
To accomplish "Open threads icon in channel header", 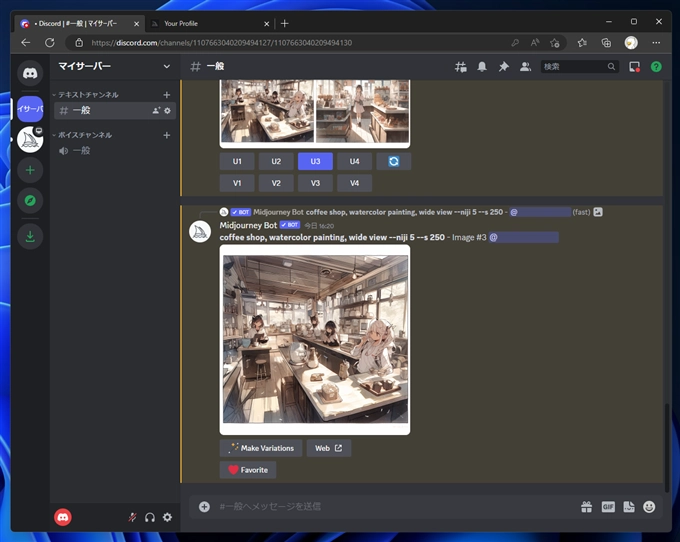I will 461,67.
